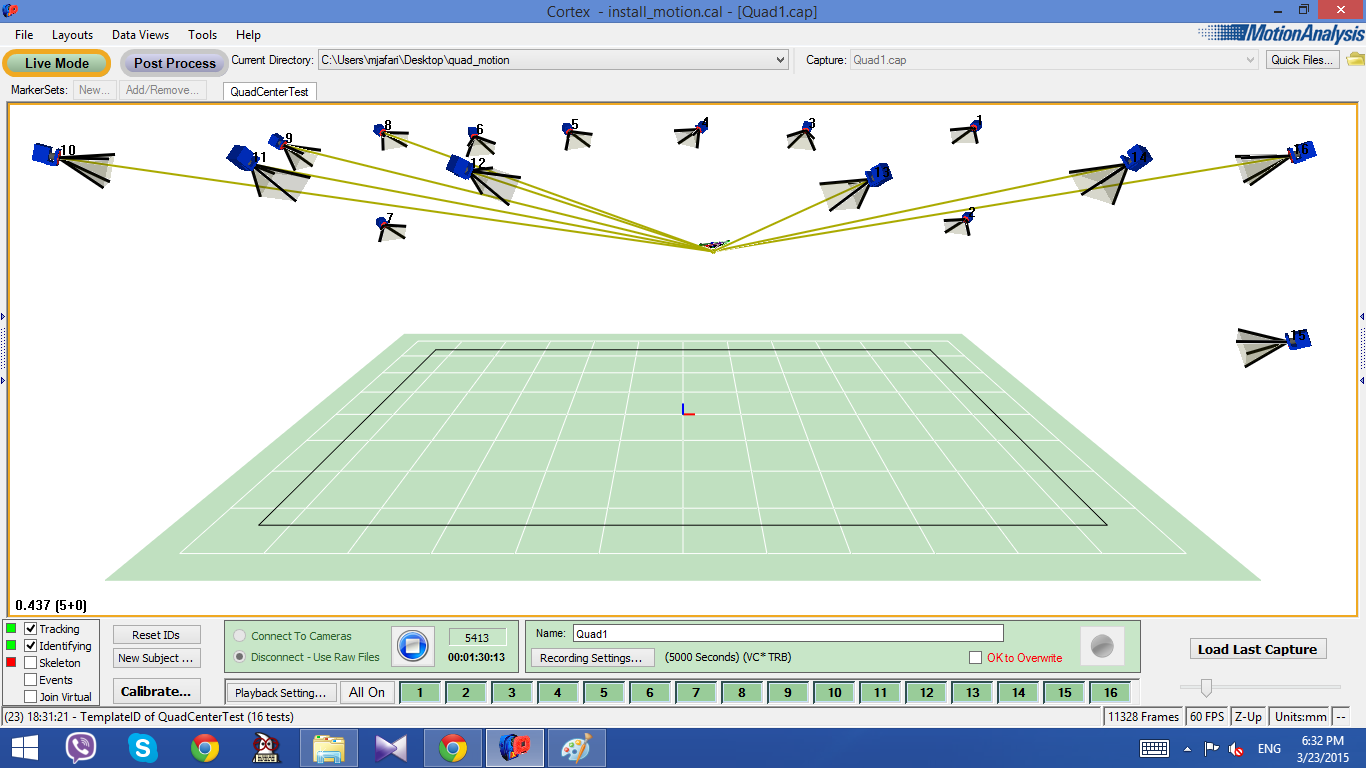1366x768 pixels.
Task: Open Visual Studio from the taskbar
Action: pos(391,748)
